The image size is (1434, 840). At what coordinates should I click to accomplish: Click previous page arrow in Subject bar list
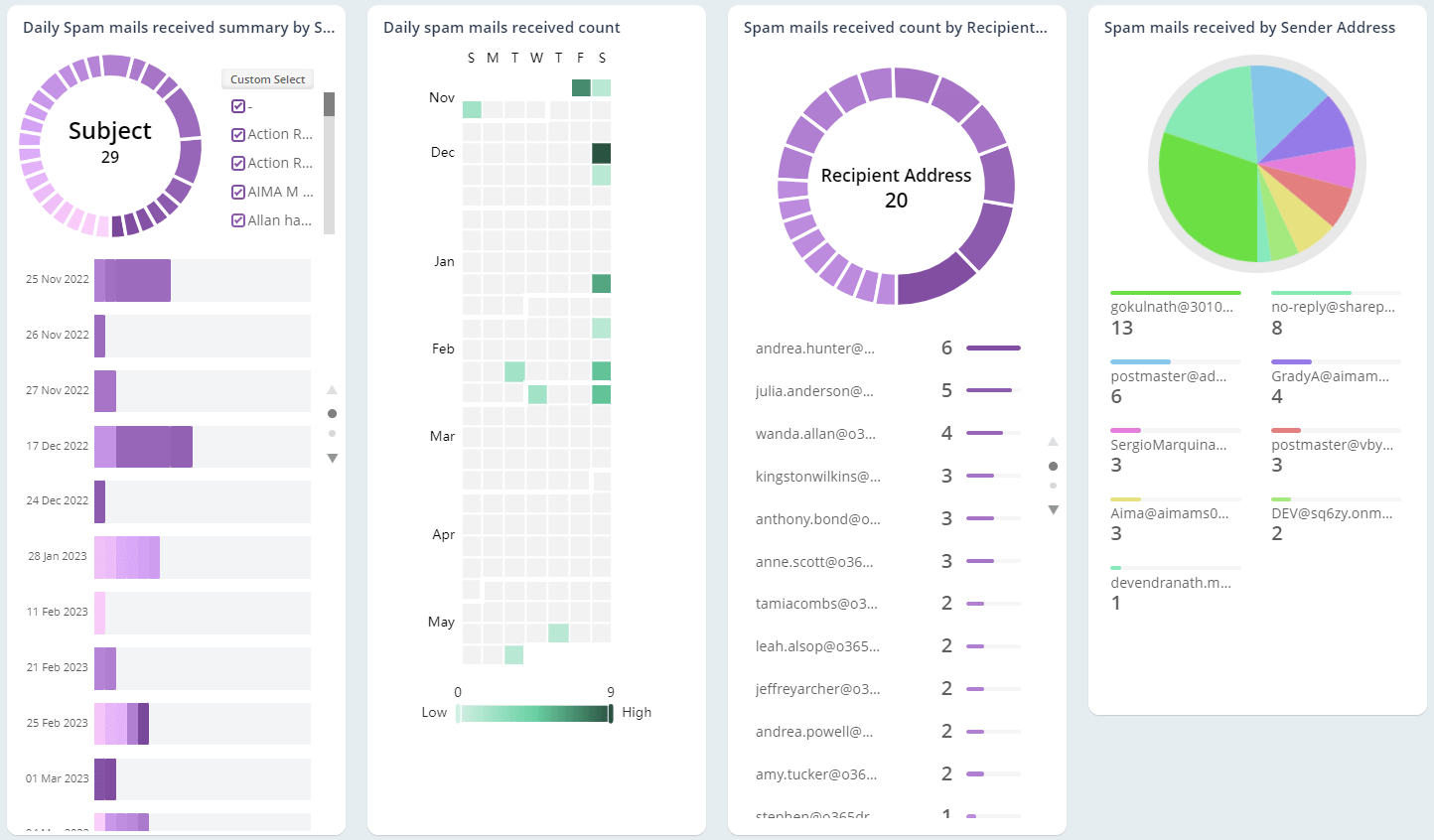click(332, 390)
